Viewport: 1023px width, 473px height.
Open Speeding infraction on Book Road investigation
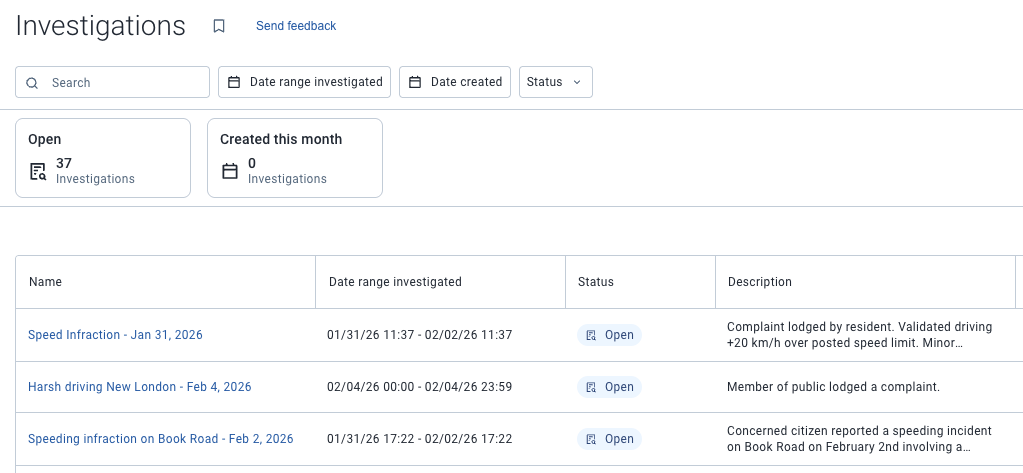click(160, 439)
